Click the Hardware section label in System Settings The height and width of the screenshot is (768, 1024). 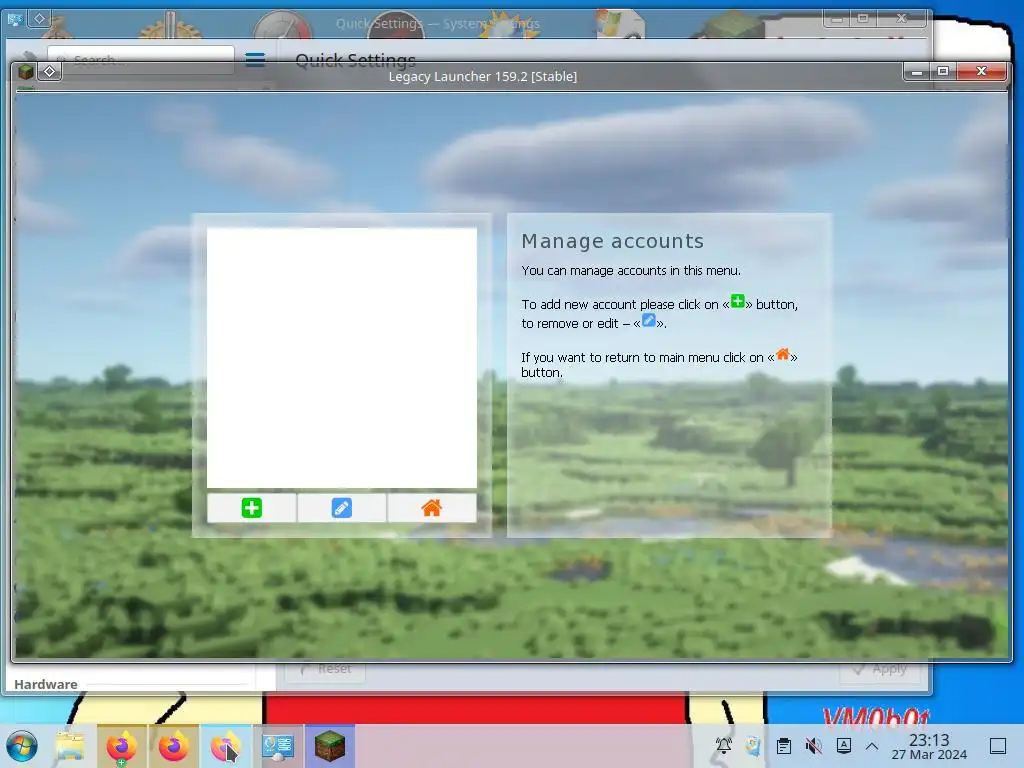point(46,684)
